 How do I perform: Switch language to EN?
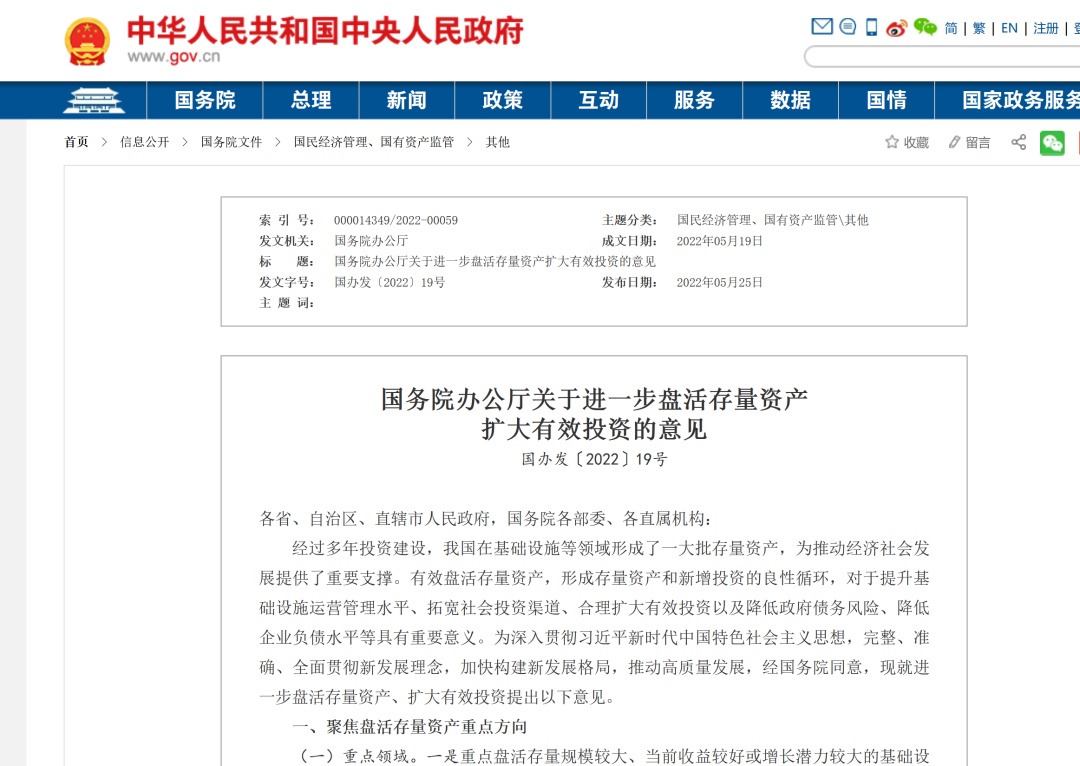1009,28
